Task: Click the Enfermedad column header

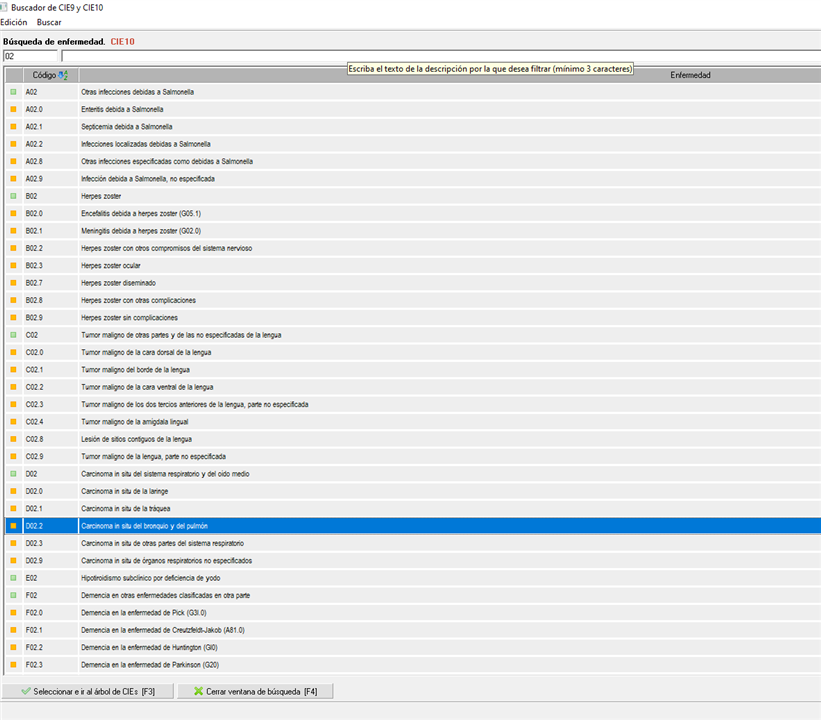Action: tap(690, 75)
